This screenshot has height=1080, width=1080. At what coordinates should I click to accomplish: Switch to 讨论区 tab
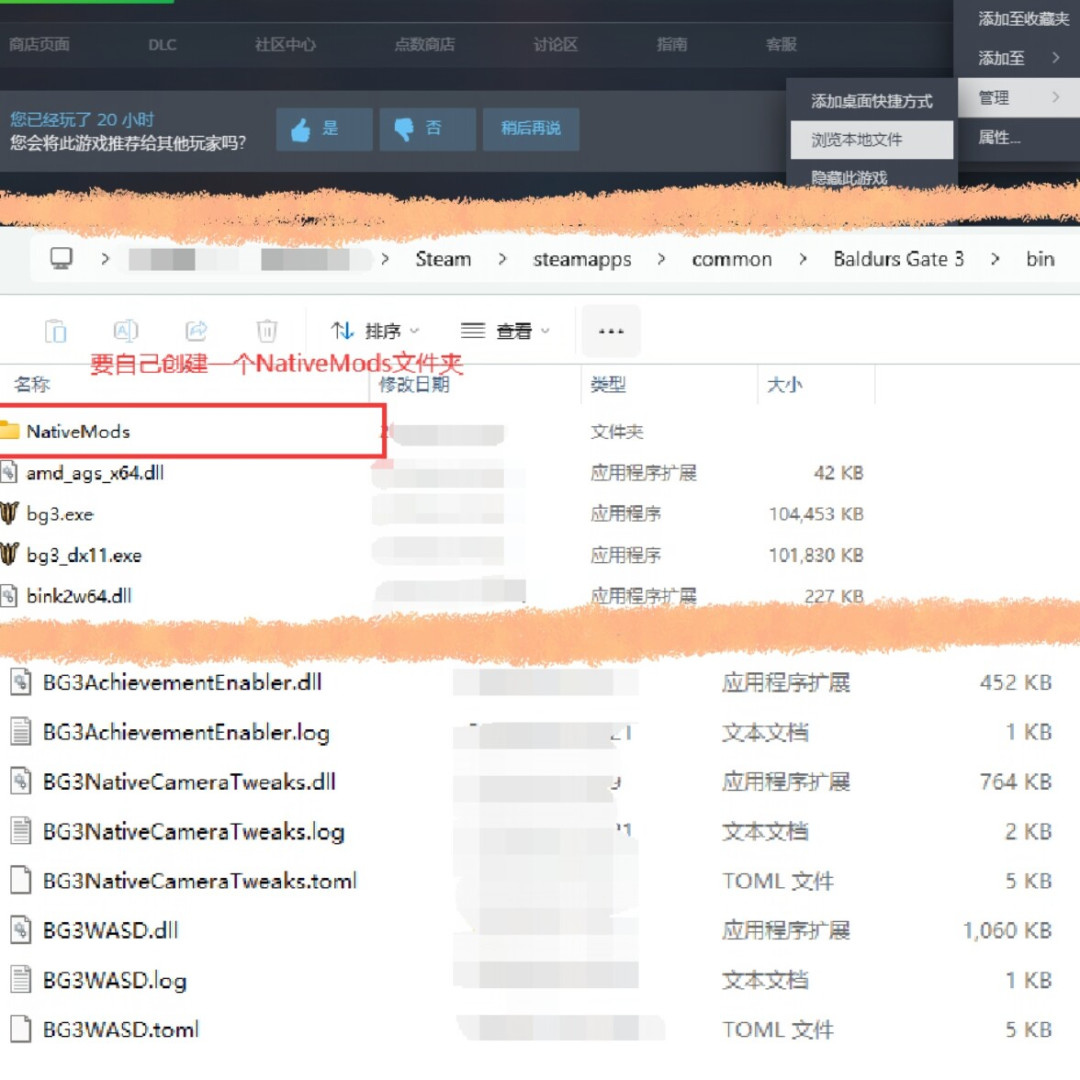[555, 45]
